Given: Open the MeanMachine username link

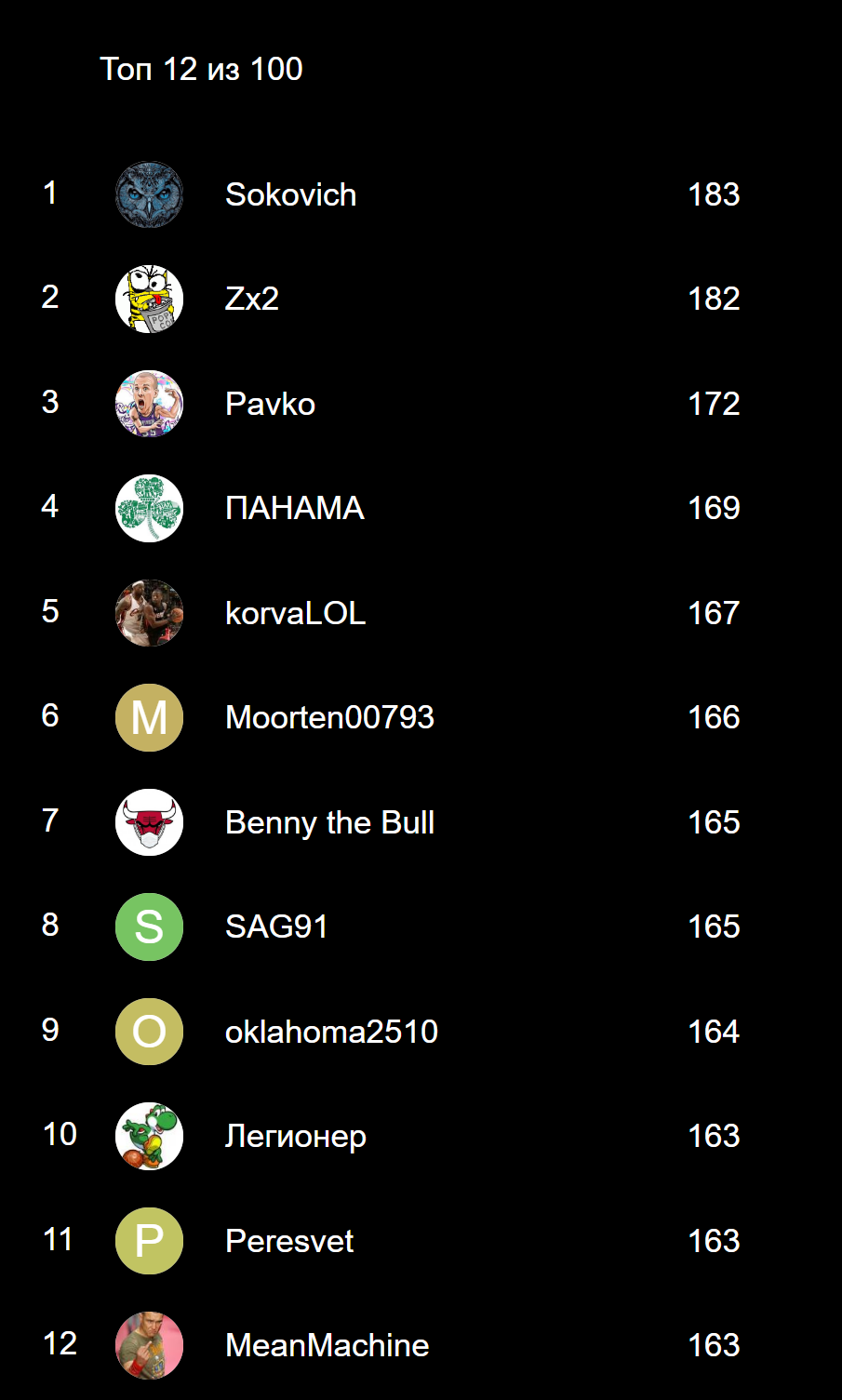Looking at the screenshot, I should (327, 1345).
